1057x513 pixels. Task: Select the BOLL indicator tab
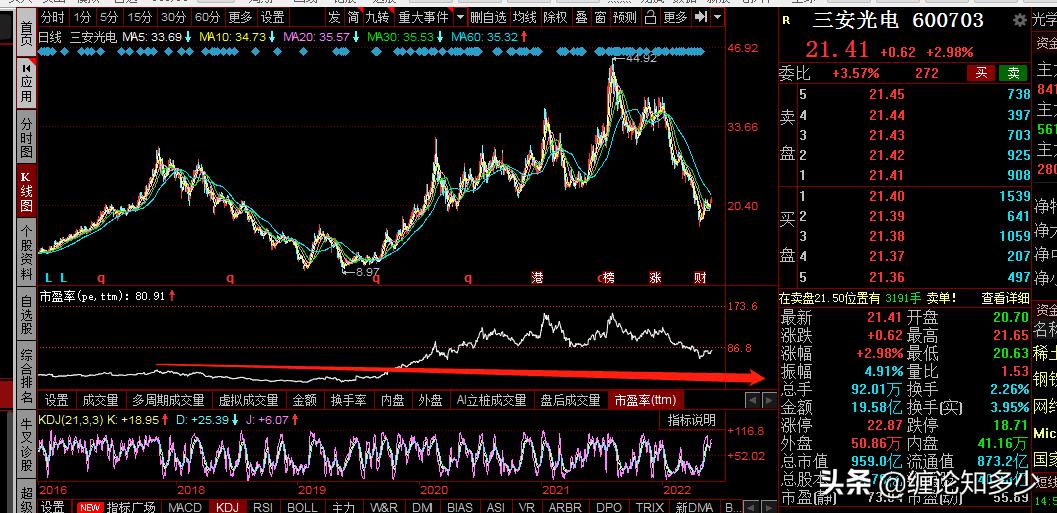pos(302,507)
